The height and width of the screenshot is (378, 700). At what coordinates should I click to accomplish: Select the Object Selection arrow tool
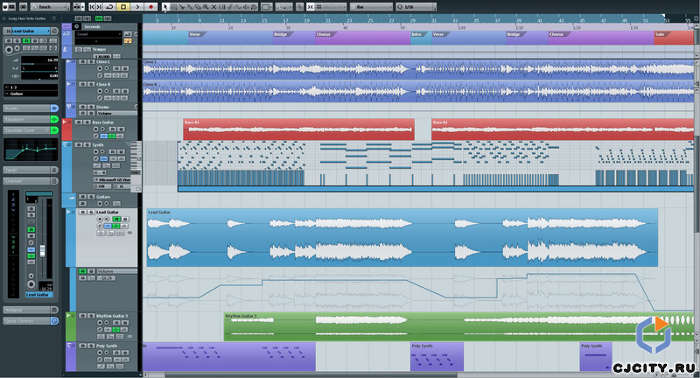pyautogui.click(x=166, y=7)
